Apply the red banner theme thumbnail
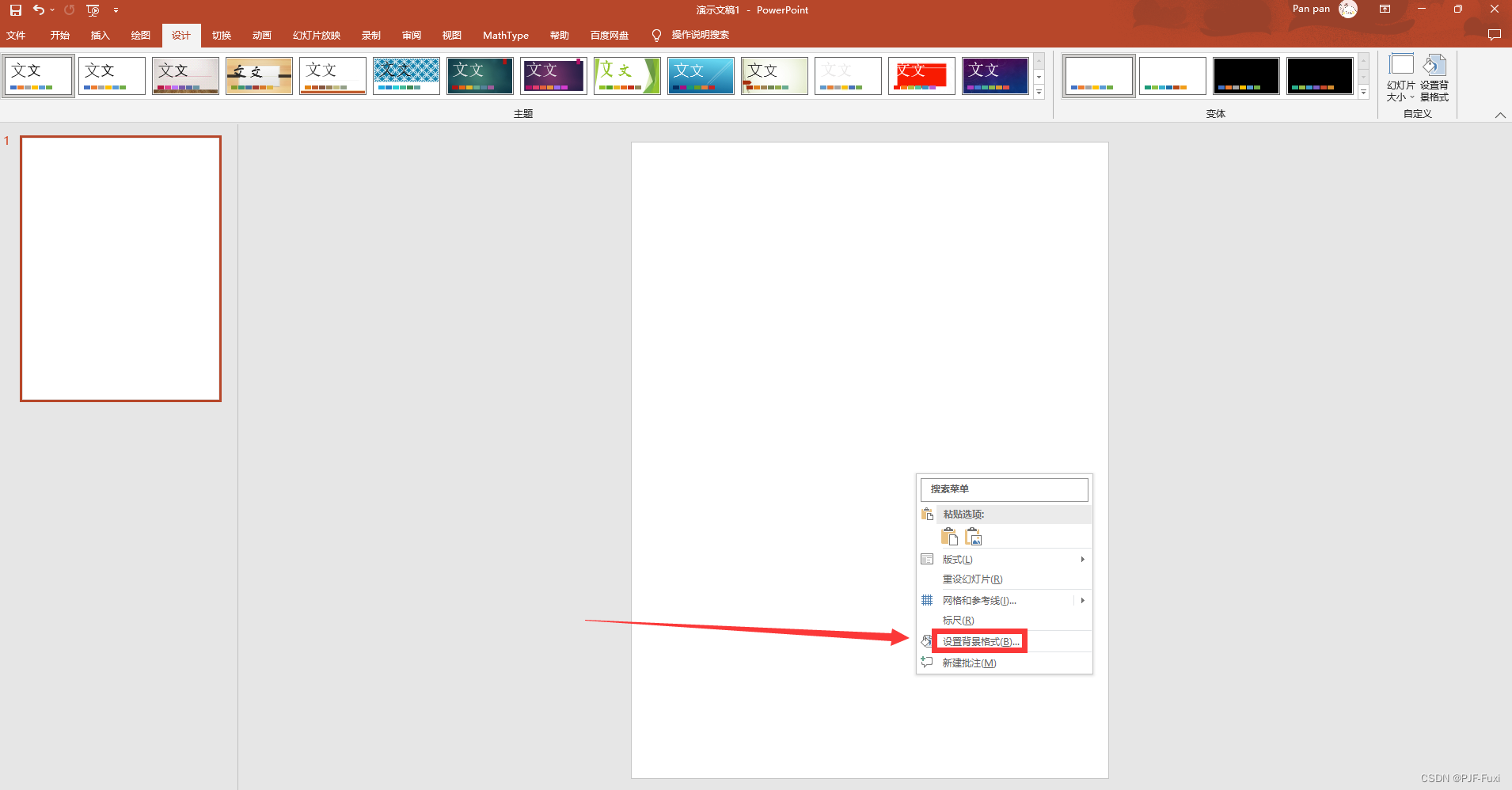 [921, 76]
